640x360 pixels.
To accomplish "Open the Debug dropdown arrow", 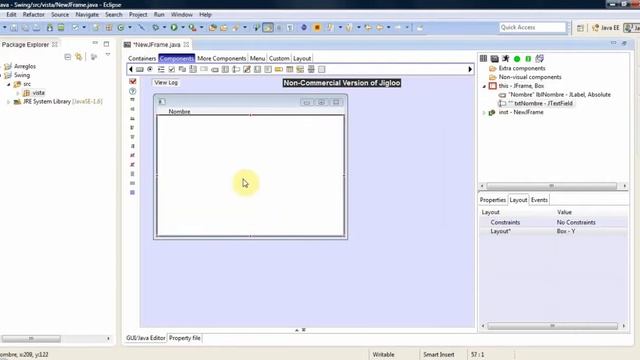I will 164,27.
